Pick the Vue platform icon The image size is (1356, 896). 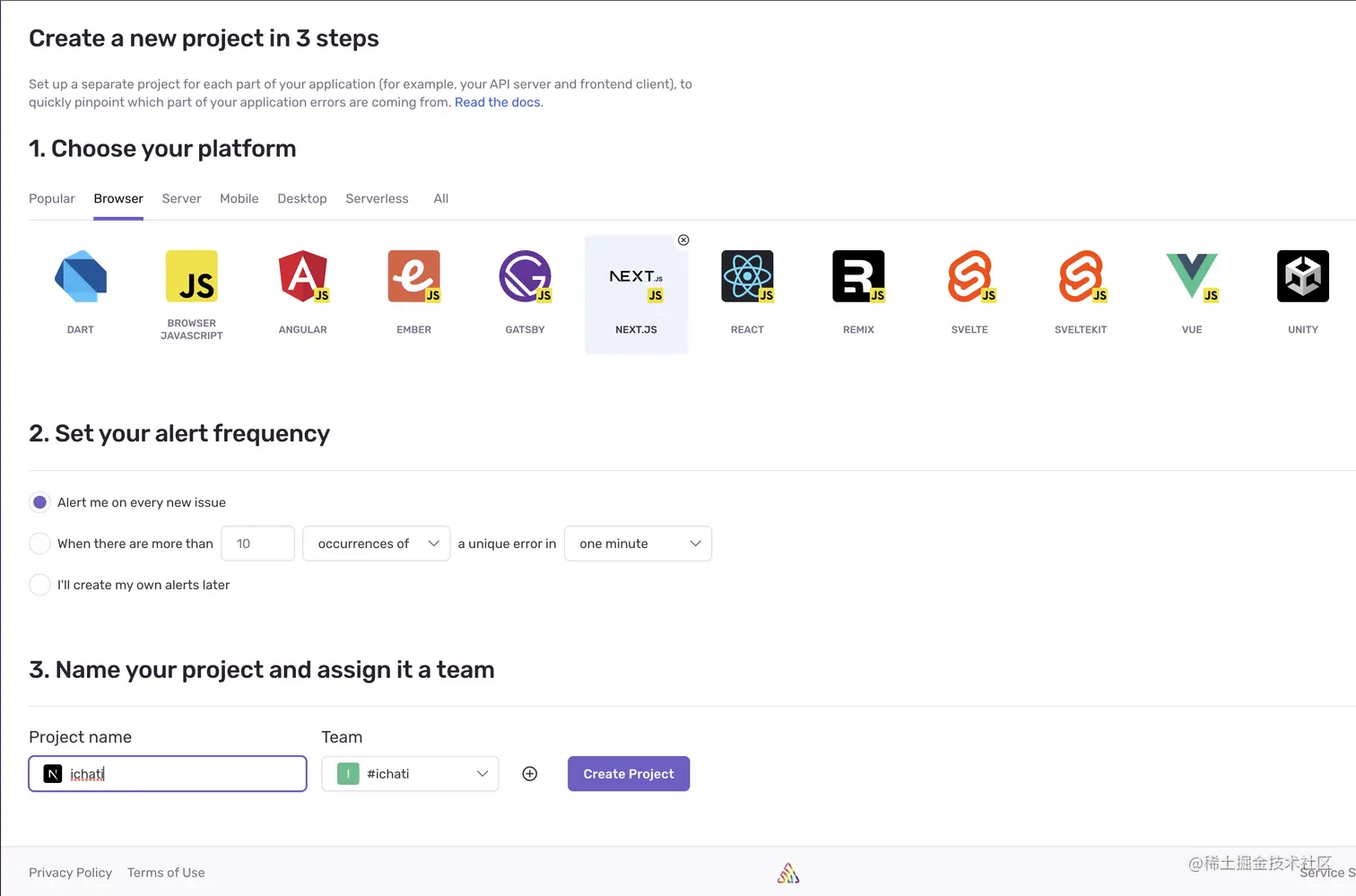[x=1192, y=276]
